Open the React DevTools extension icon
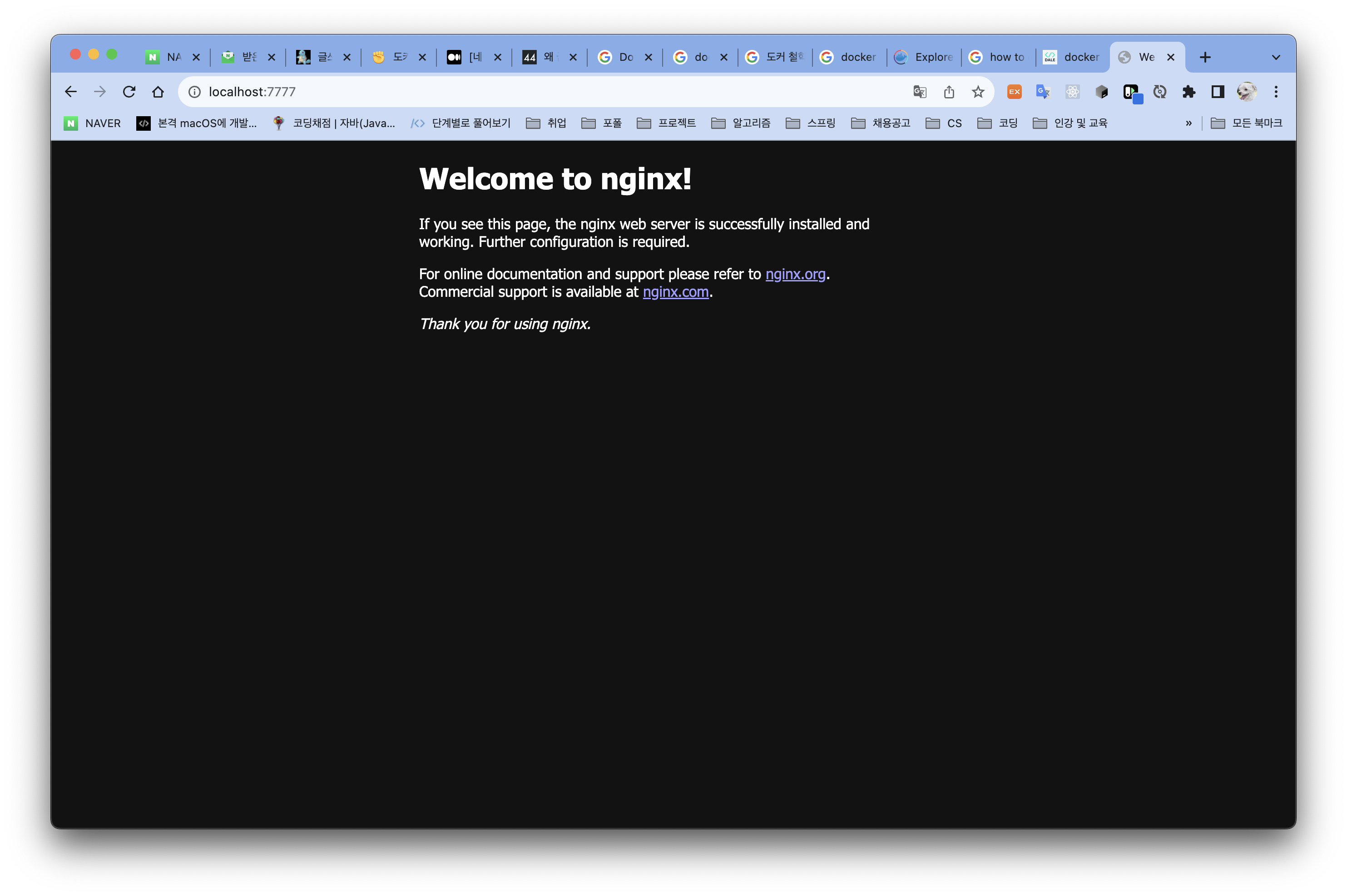Image resolution: width=1347 pixels, height=896 pixels. coord(1072,91)
